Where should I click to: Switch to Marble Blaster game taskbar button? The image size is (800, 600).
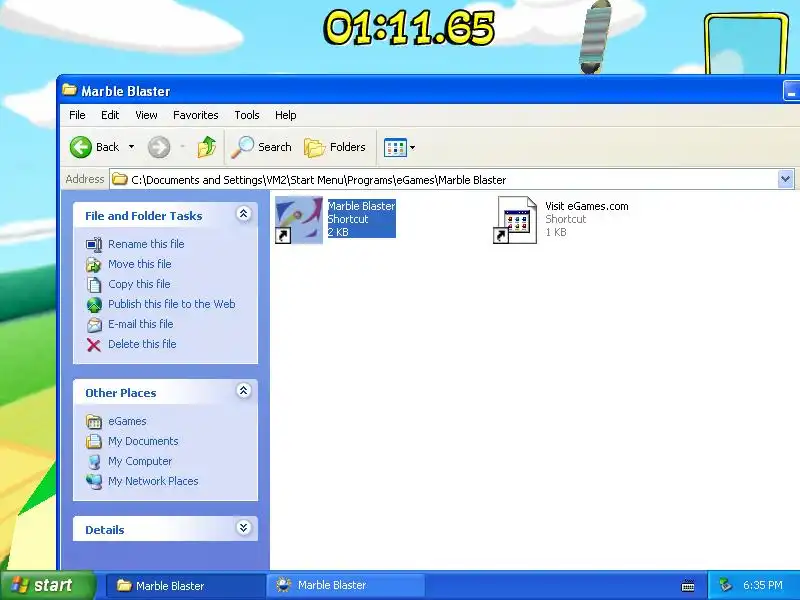tap(346, 586)
